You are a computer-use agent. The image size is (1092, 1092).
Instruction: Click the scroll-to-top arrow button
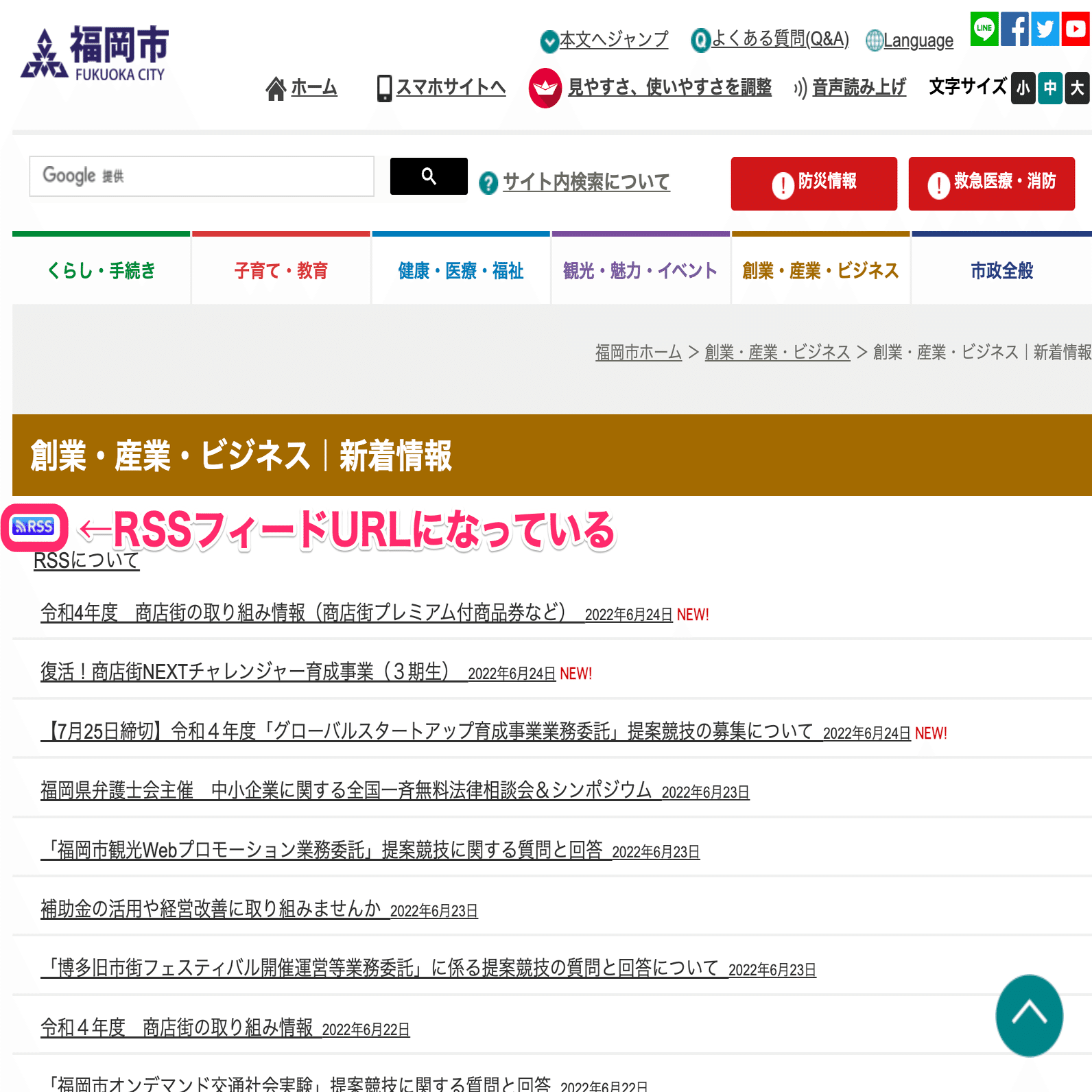[x=1029, y=1016]
